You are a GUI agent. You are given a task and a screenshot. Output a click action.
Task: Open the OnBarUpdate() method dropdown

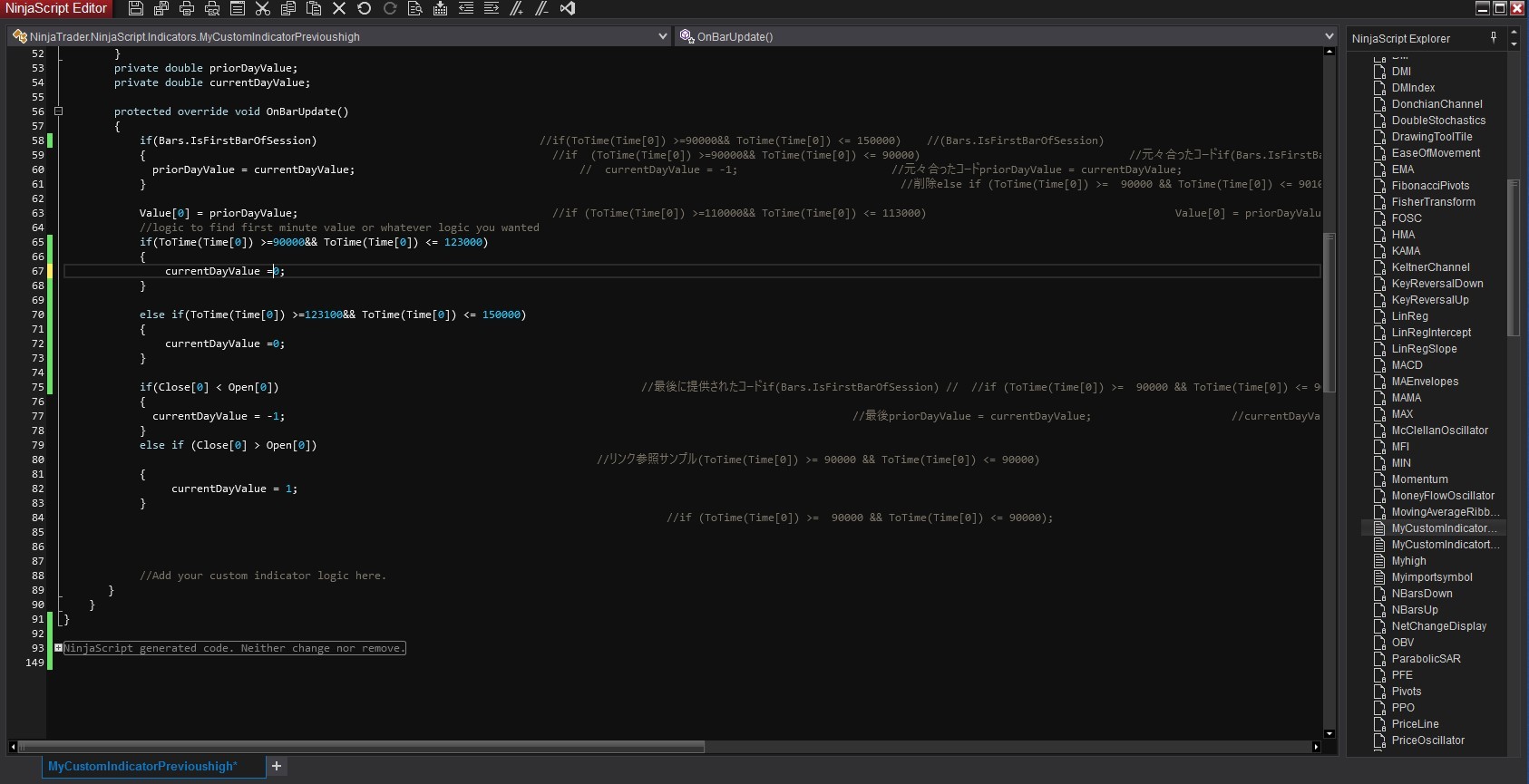(x=1329, y=36)
